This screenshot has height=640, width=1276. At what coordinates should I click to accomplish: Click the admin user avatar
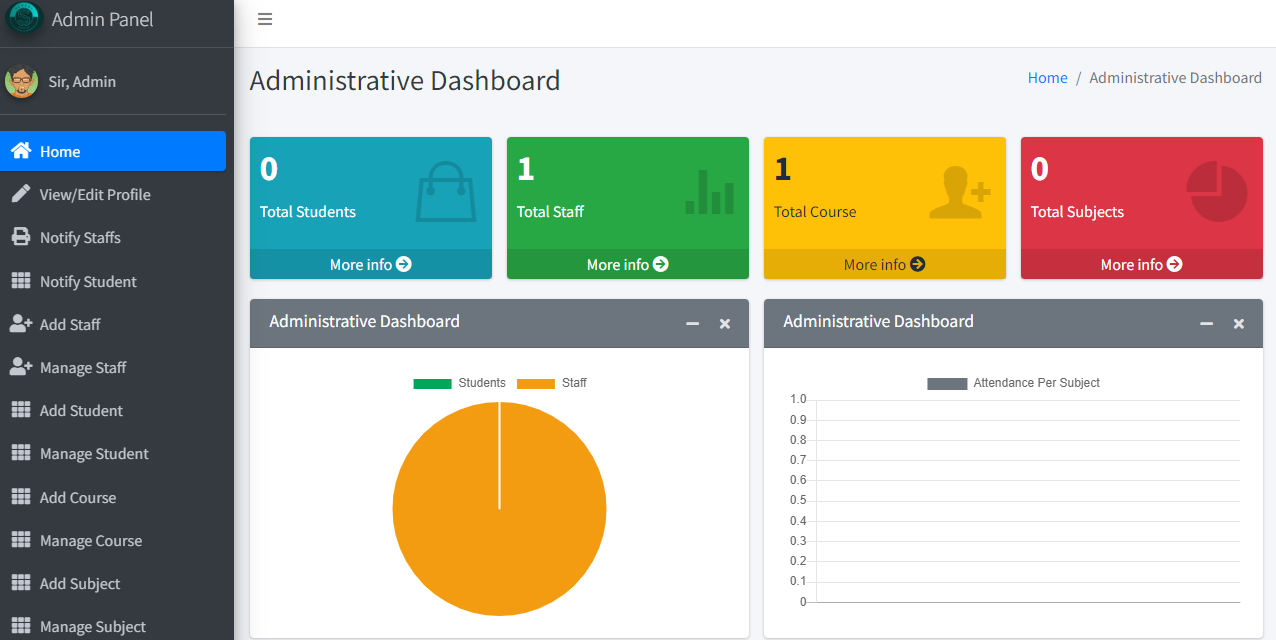21,82
